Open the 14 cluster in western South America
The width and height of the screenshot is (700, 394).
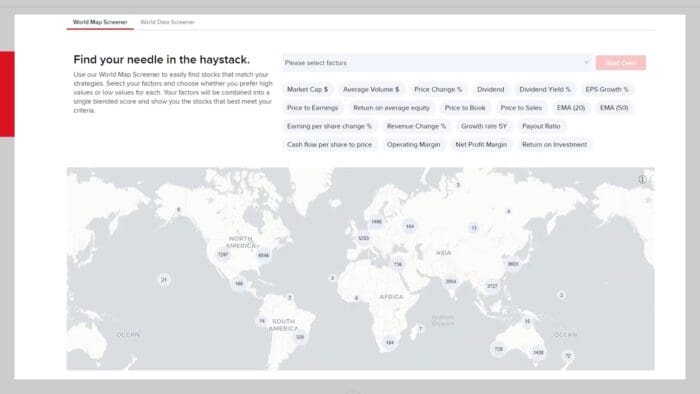tap(262, 320)
